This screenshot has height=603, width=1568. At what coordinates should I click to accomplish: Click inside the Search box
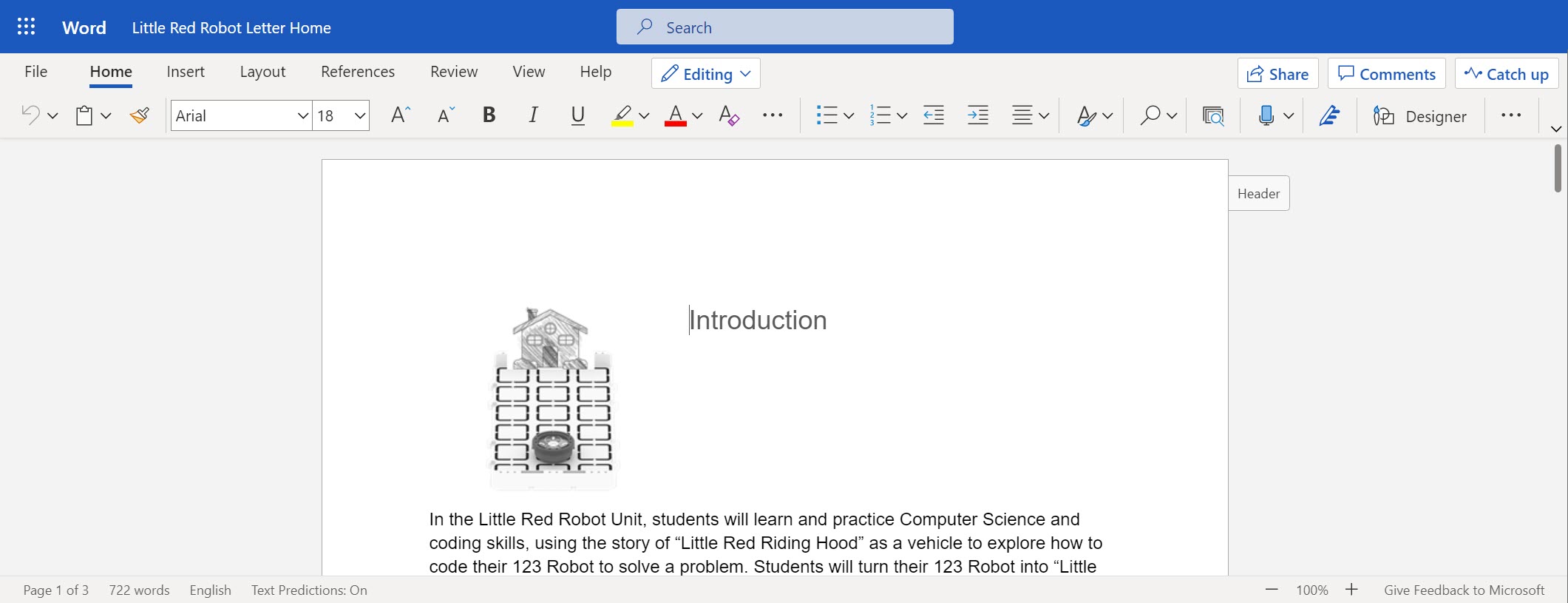coord(784,27)
